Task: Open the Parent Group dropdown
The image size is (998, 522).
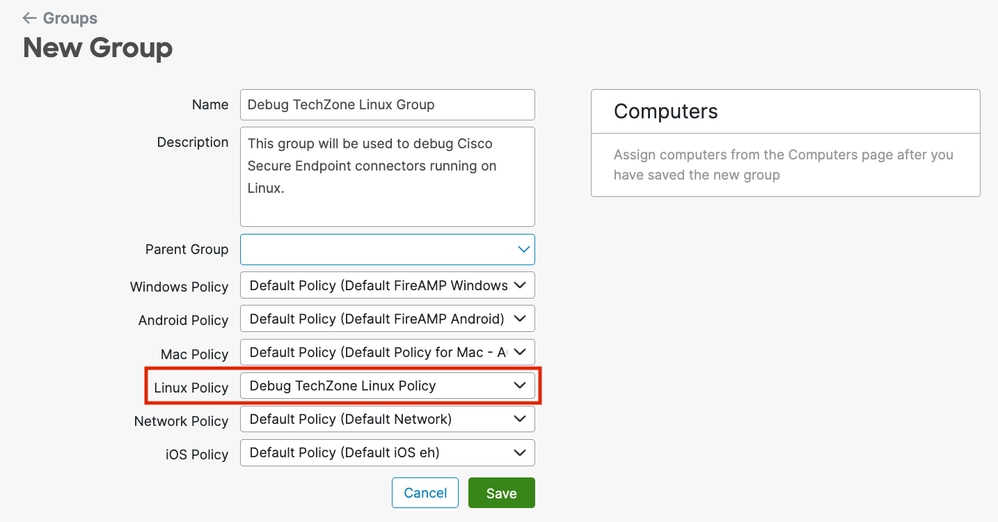Action: click(387, 250)
